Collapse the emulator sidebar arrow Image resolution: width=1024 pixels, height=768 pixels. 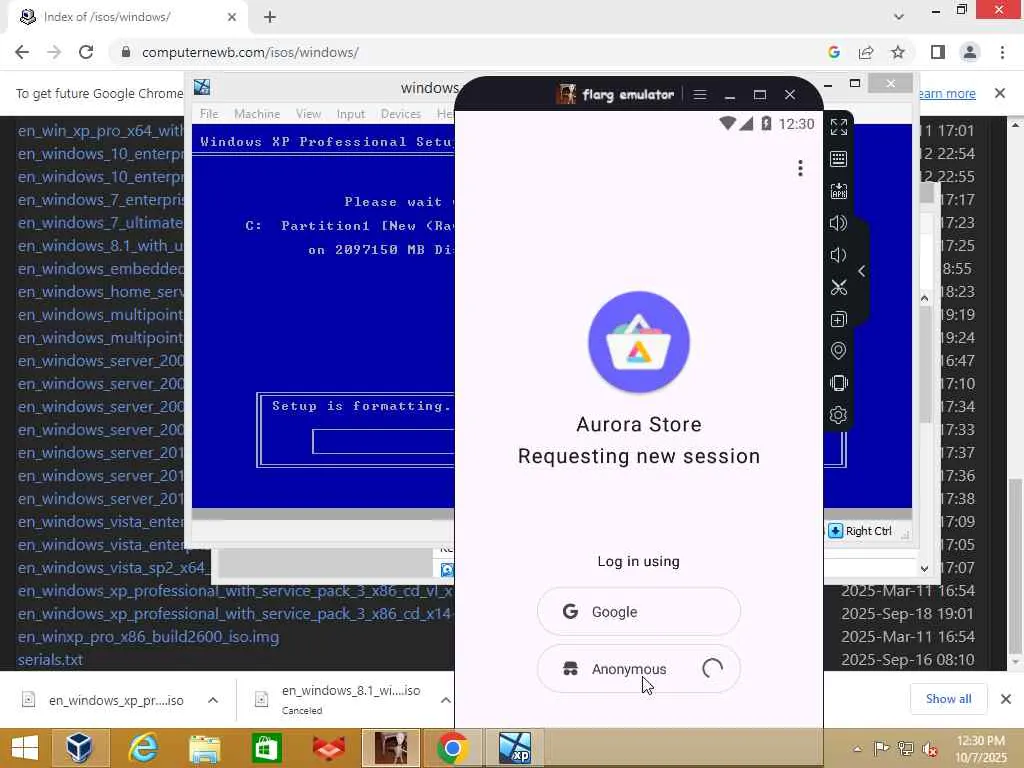point(861,271)
